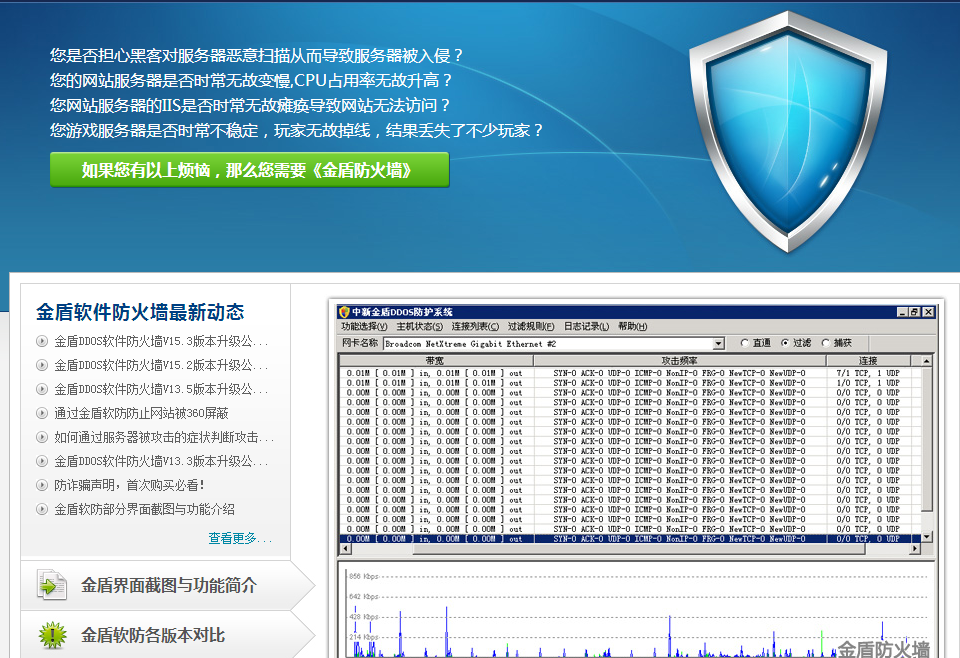Click the arrow bullet beside 防诈骗声明 news item
The image size is (960, 658).
pyautogui.click(x=42, y=484)
